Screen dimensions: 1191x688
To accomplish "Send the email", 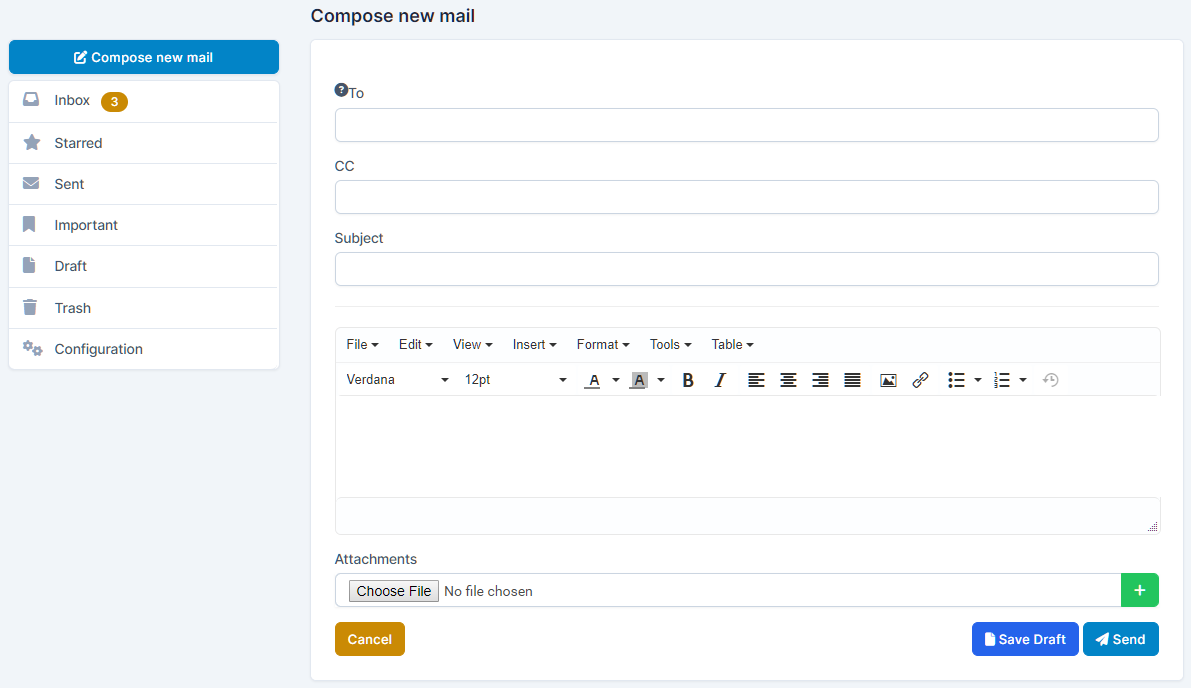I will [1120, 639].
